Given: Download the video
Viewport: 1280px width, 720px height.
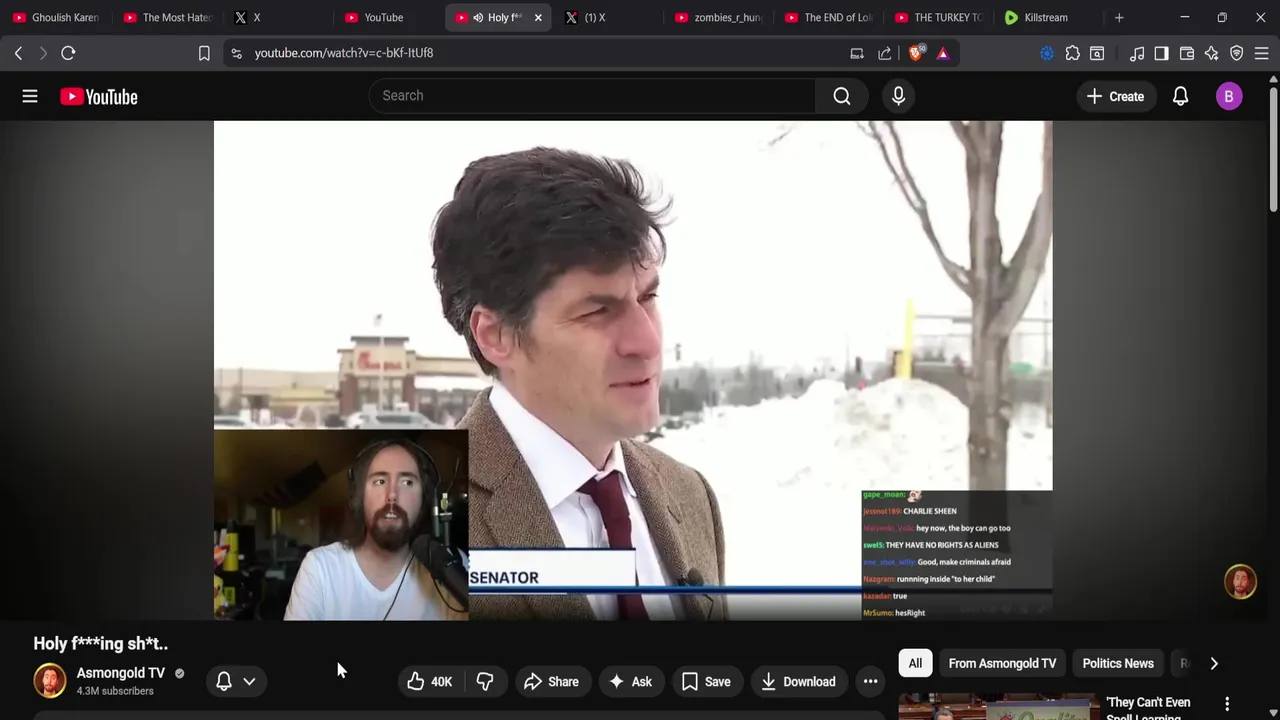Looking at the screenshot, I should click(798, 682).
